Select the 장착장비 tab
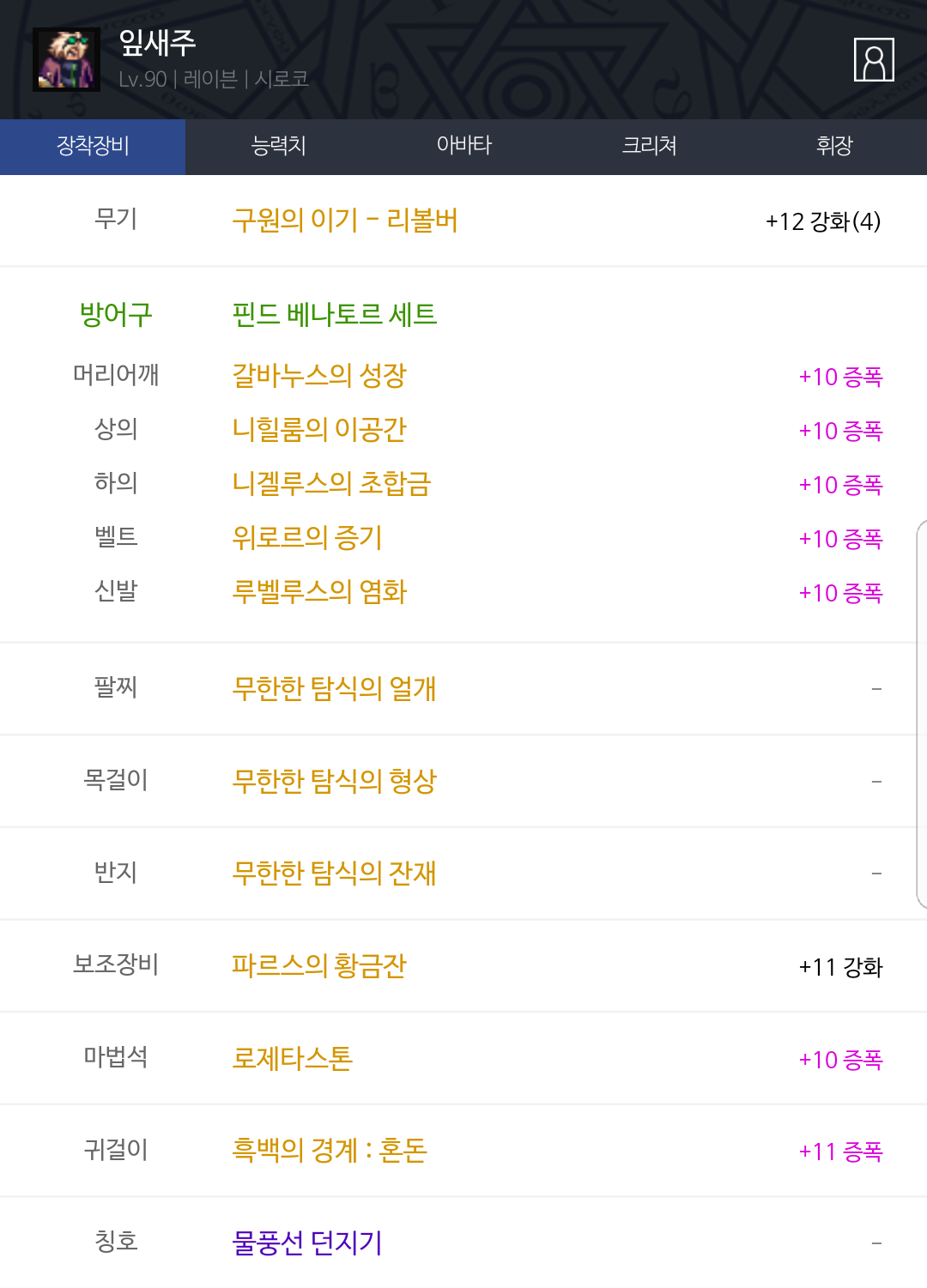The image size is (927, 1288). [93, 146]
